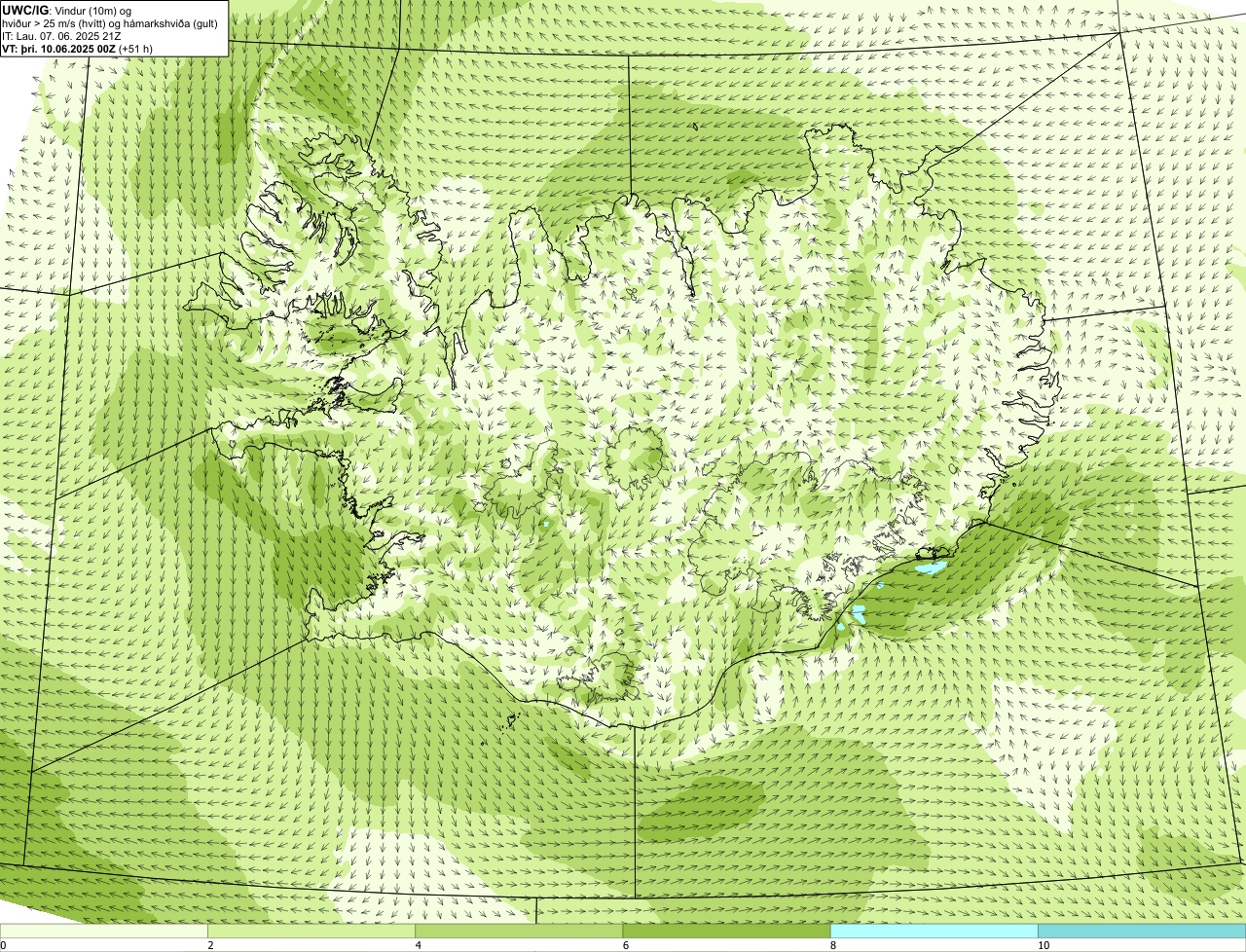
Task: Click the legend tick label '2'
Action: (210, 945)
